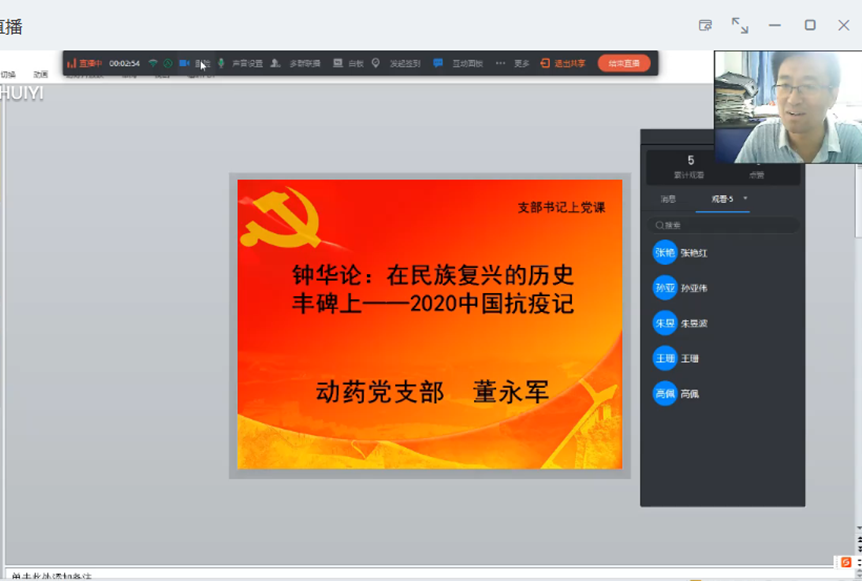Image resolution: width=862 pixels, height=581 pixels.
Task: Toggle the 互动面板 interaction panel
Action: 467,63
